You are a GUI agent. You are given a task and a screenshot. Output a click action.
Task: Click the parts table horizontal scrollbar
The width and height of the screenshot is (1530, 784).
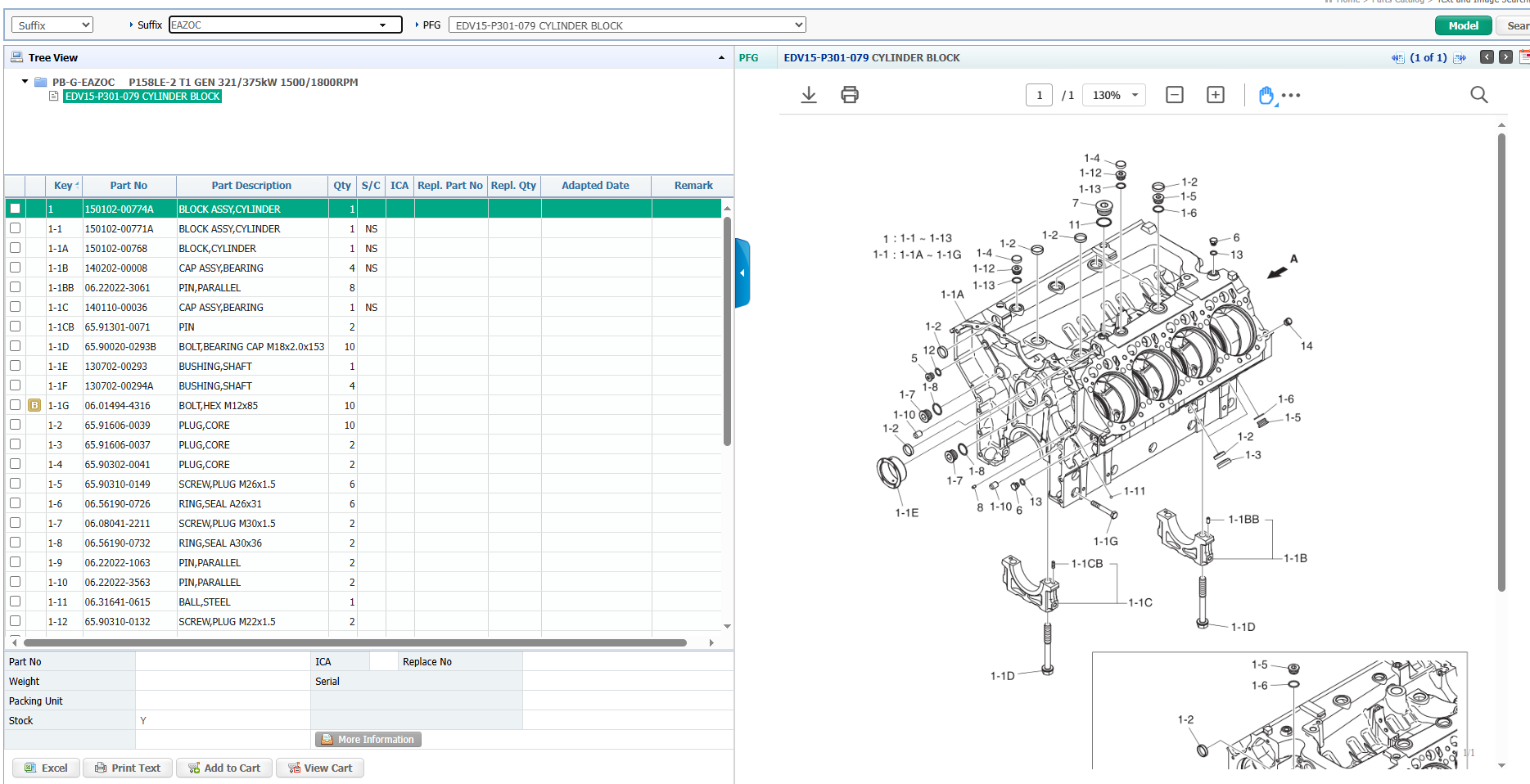(355, 642)
